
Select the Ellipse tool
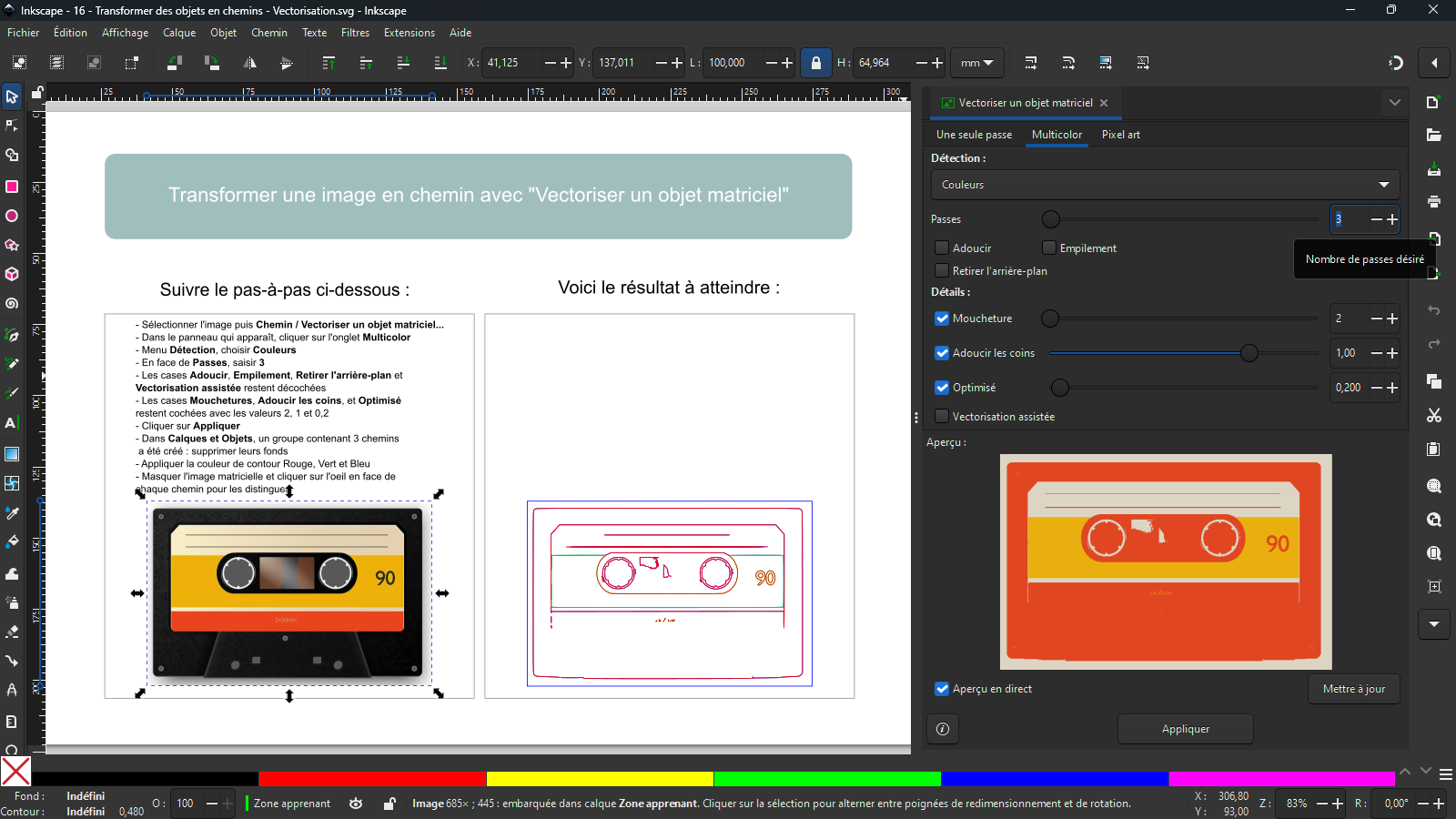coord(12,216)
